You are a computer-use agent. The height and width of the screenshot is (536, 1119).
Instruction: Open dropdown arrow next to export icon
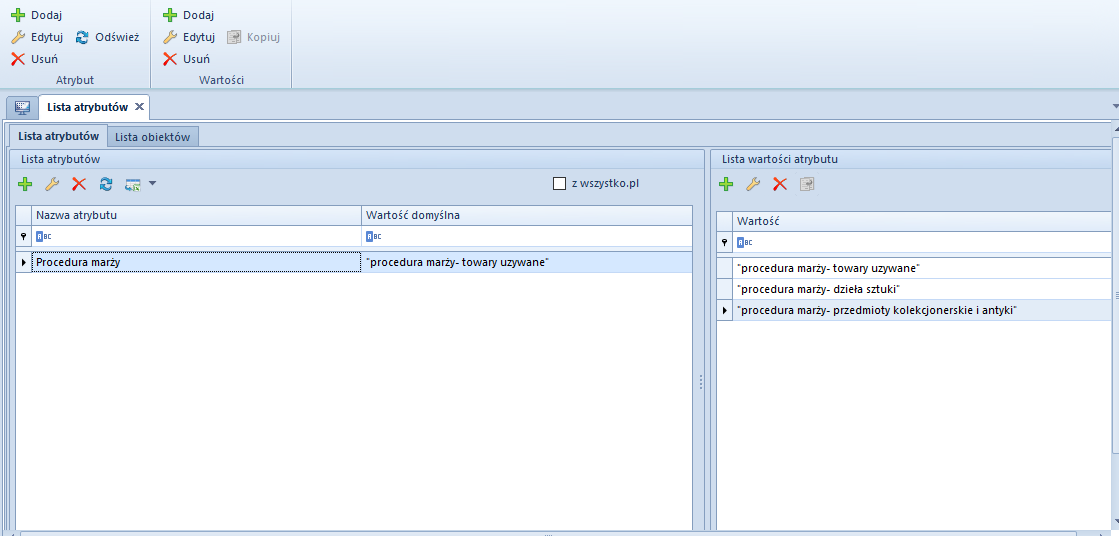pyautogui.click(x=152, y=183)
